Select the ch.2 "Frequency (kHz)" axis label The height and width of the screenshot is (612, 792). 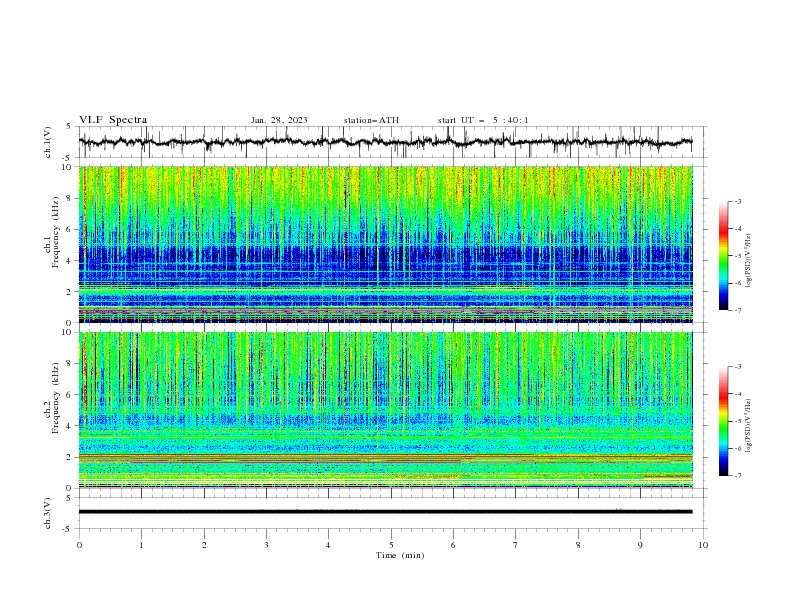pos(56,399)
